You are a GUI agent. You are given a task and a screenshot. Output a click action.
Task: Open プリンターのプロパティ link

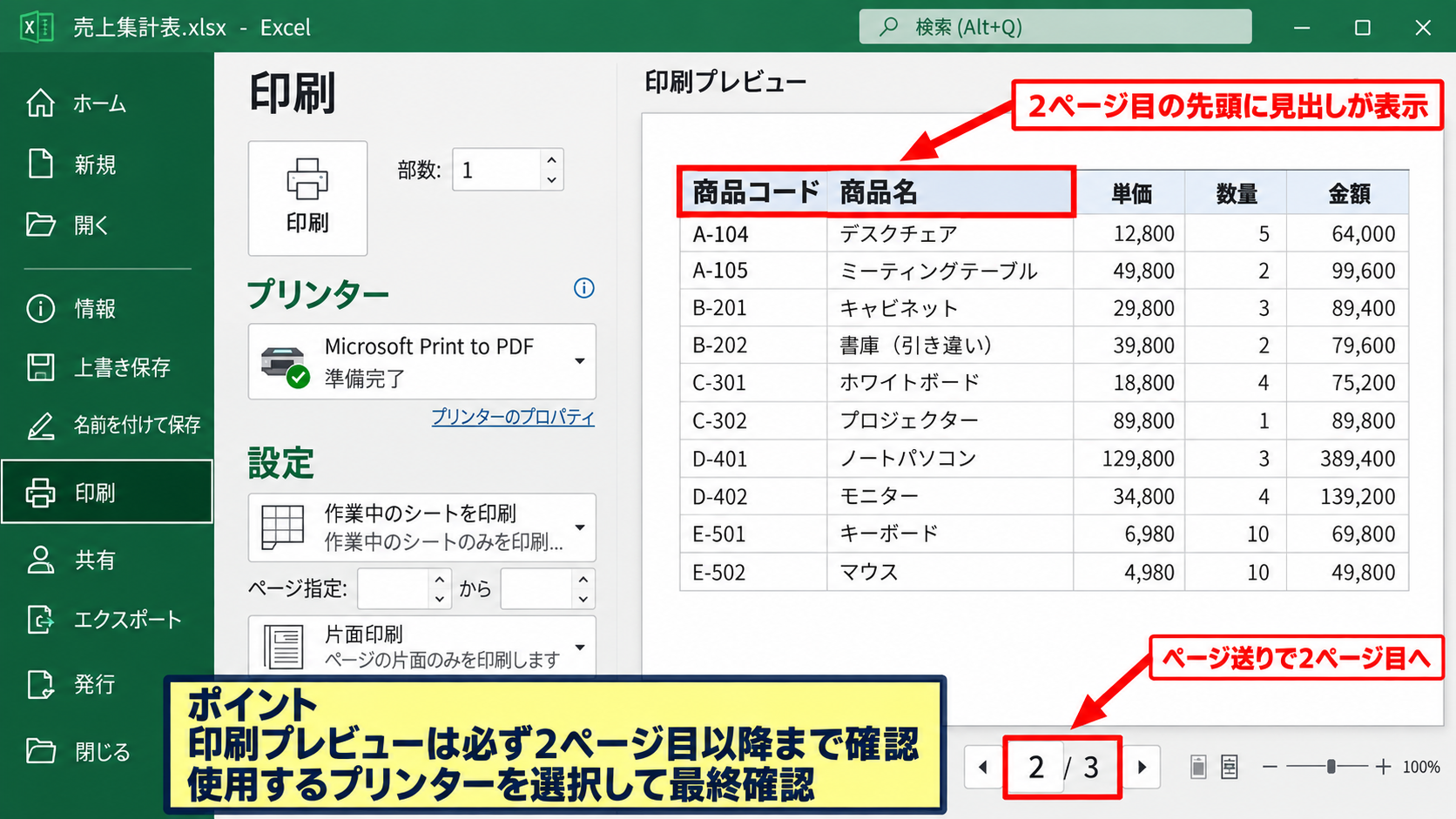click(x=513, y=417)
